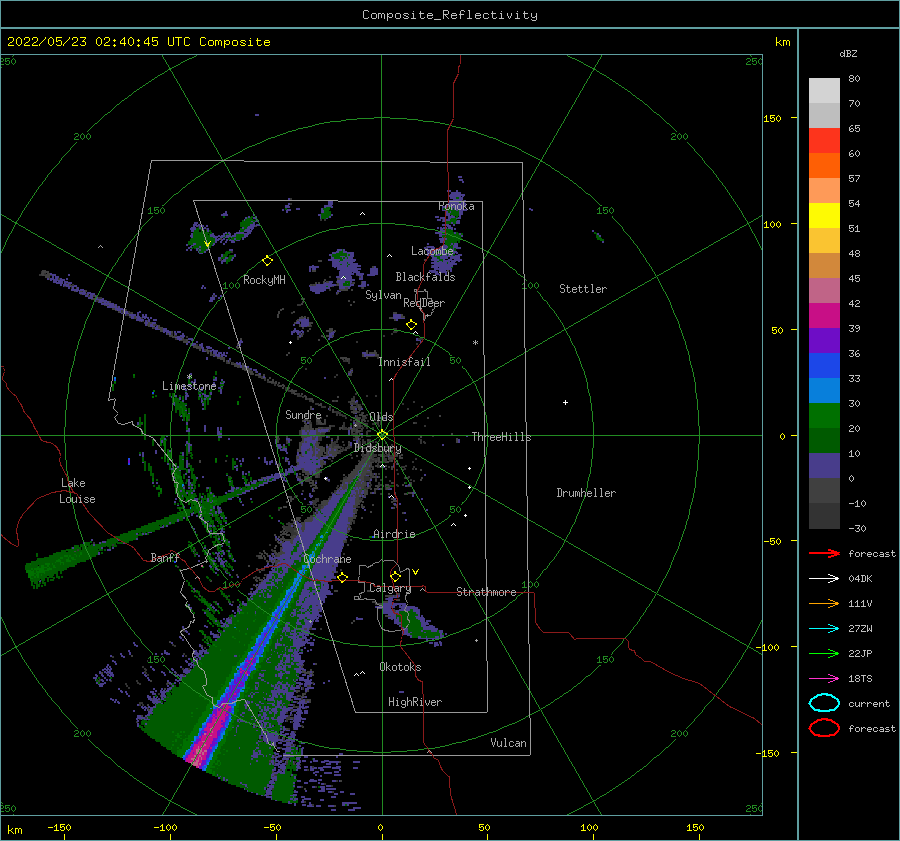Click the Drumheller label
The height and width of the screenshot is (841, 900).
(586, 493)
